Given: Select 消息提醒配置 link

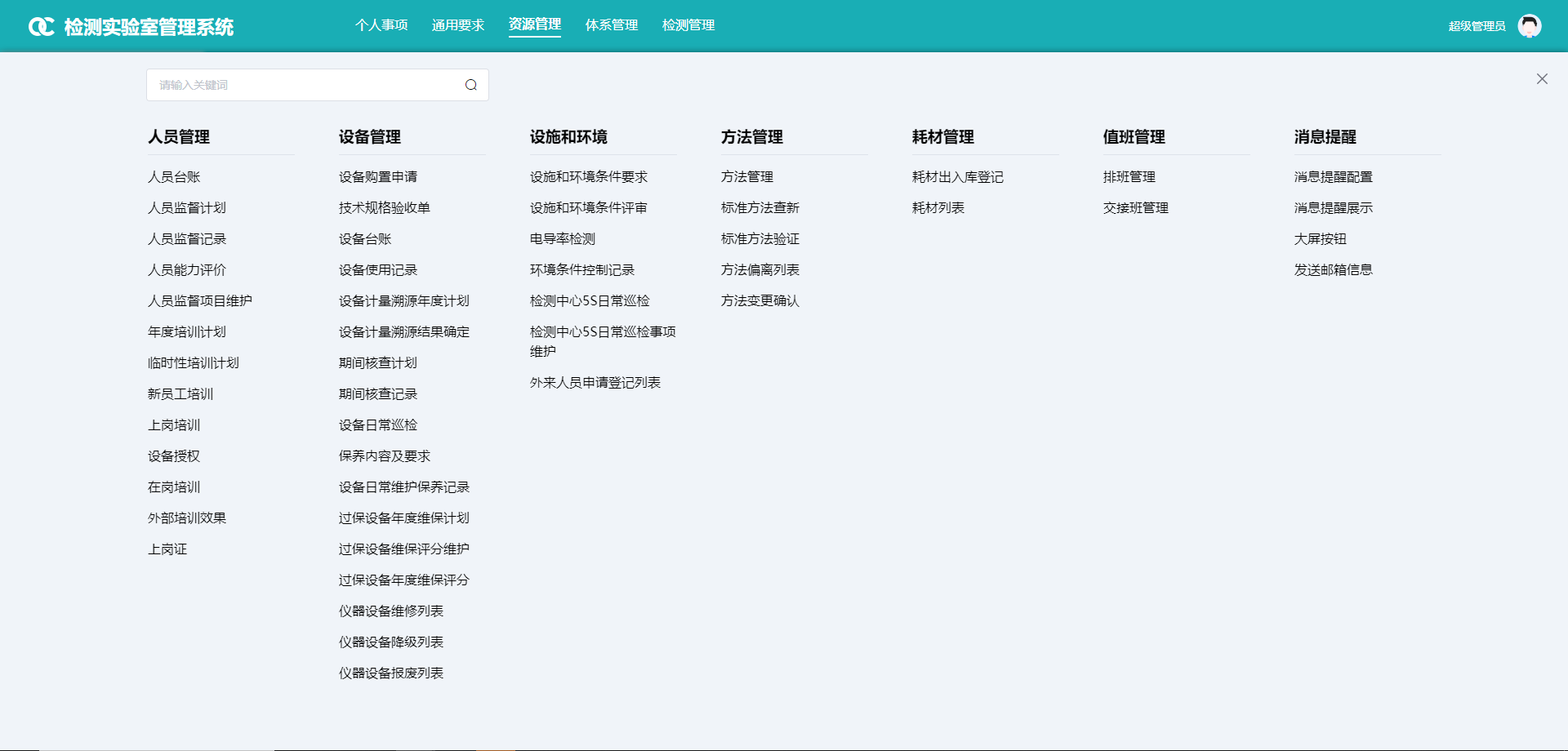Looking at the screenshot, I should pyautogui.click(x=1334, y=177).
